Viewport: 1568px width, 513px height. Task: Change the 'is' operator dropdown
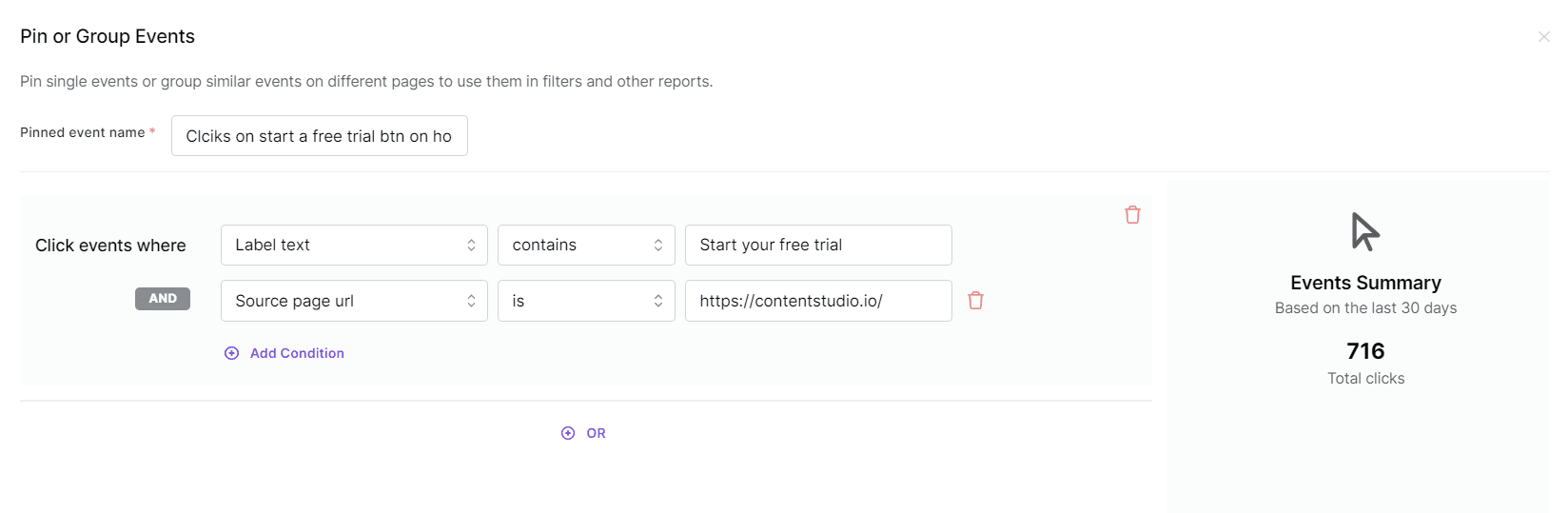[x=586, y=301]
